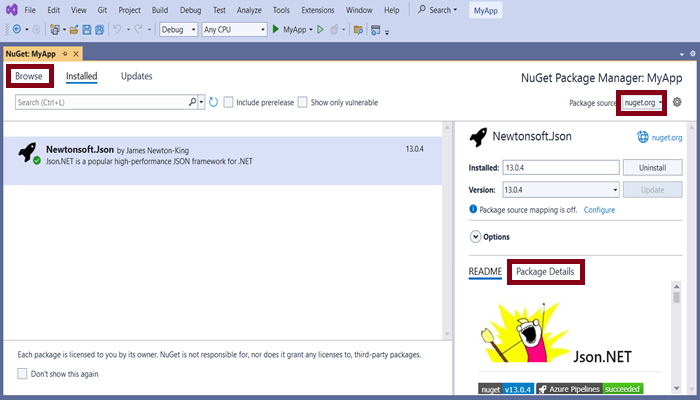Open the nuget.org link
This screenshot has width=700, height=400.
click(667, 138)
